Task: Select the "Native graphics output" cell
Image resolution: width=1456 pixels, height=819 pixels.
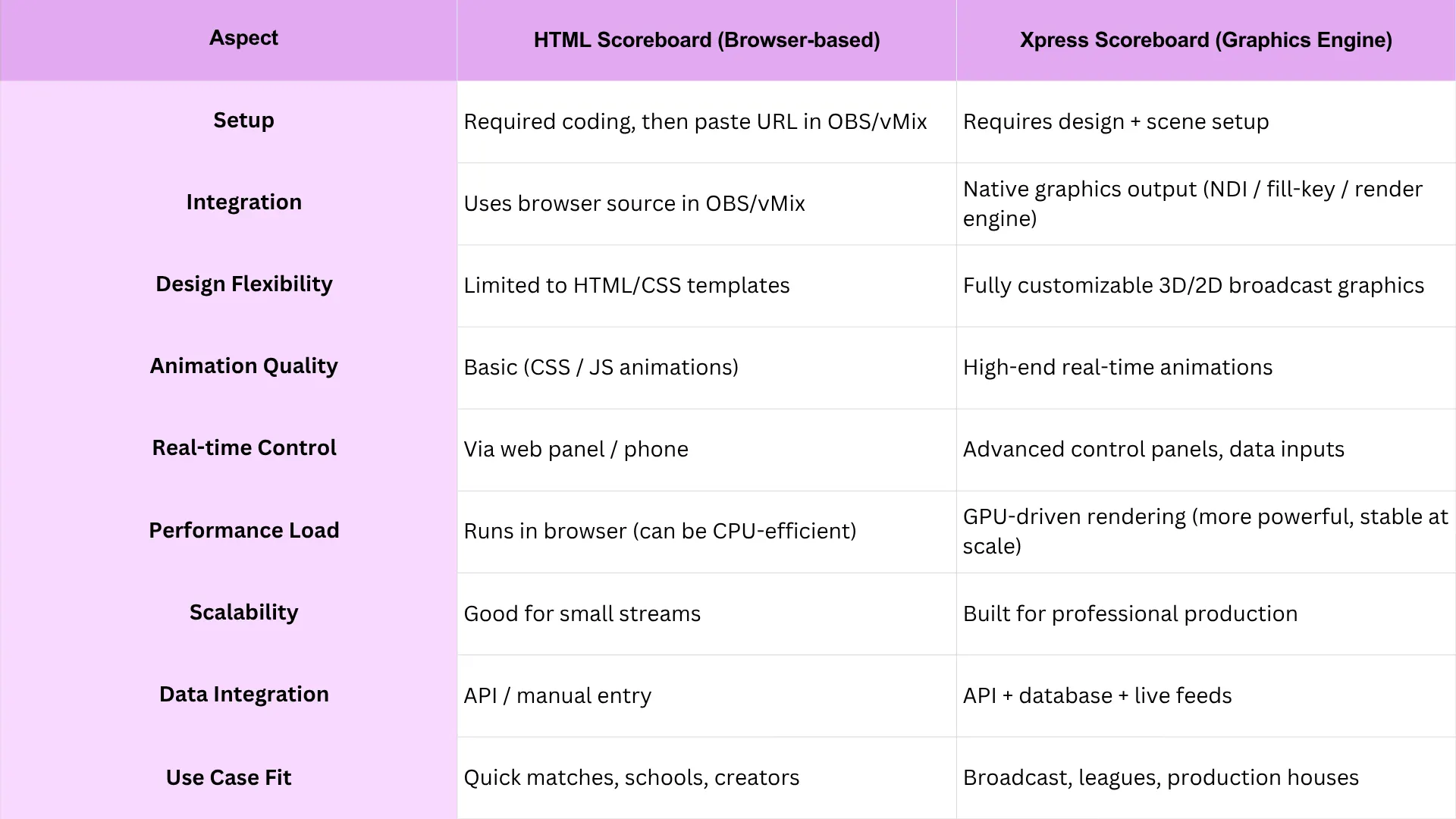Action: click(1192, 203)
